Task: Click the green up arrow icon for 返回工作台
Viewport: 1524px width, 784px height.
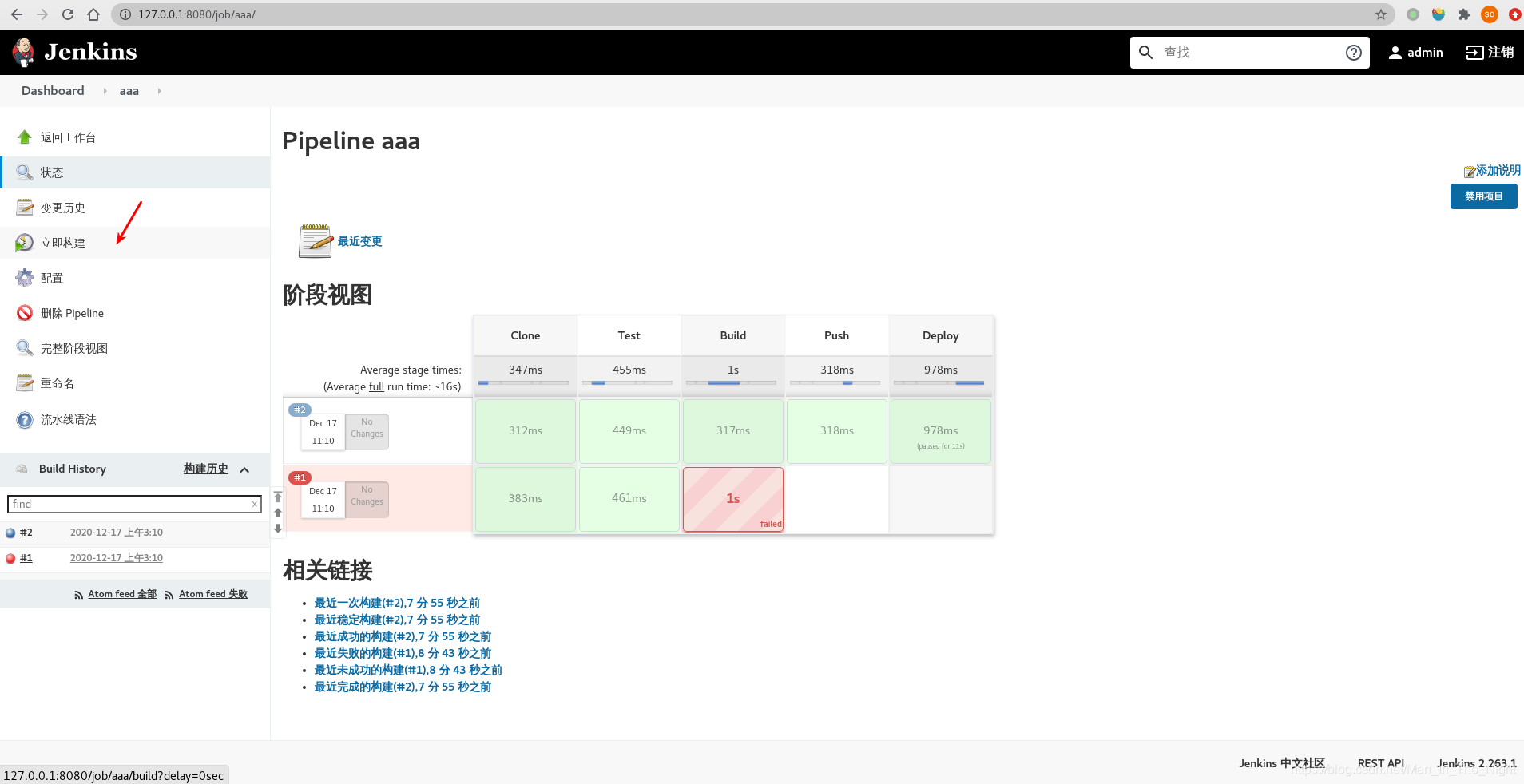Action: tap(25, 137)
